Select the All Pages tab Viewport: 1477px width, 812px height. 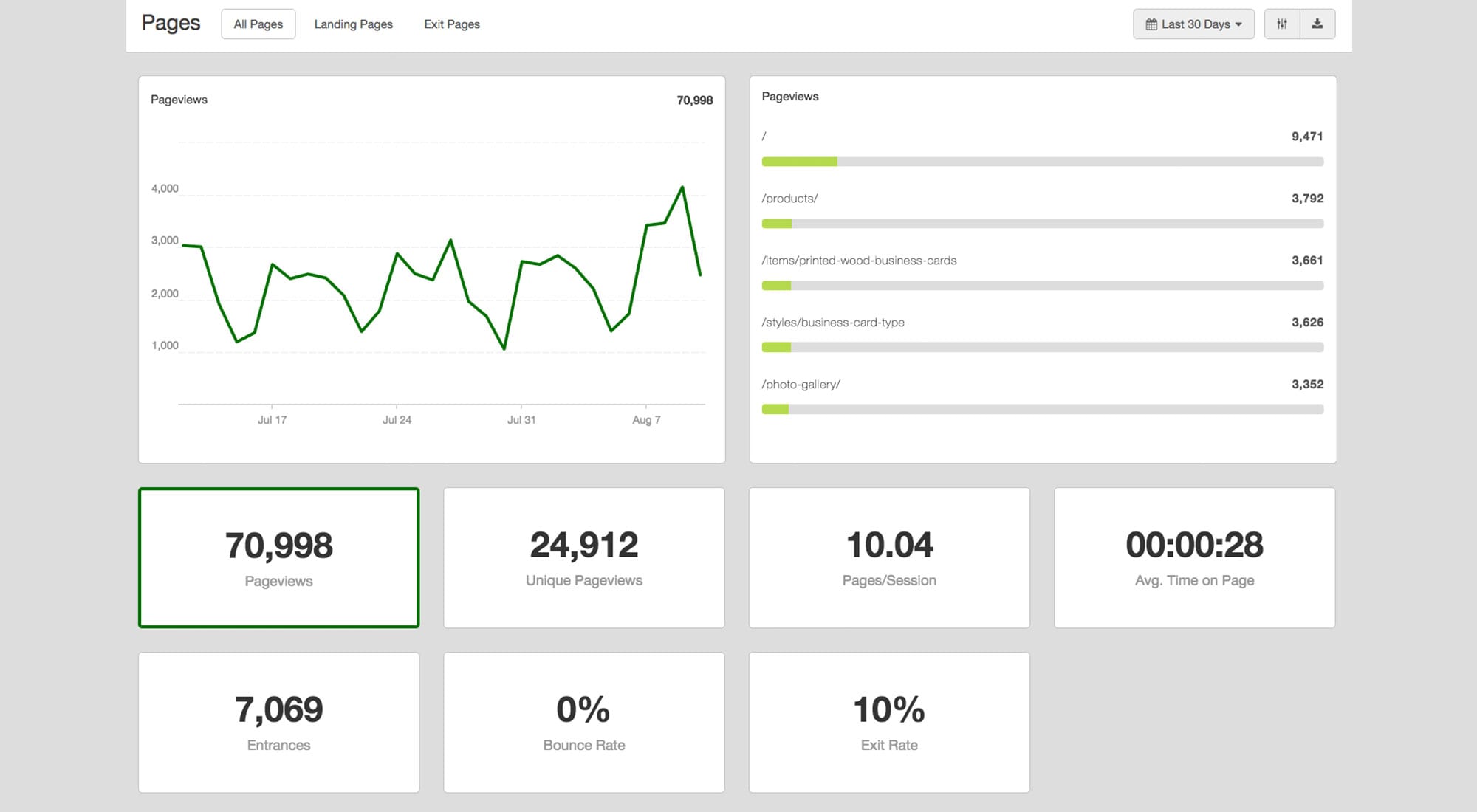pos(258,24)
